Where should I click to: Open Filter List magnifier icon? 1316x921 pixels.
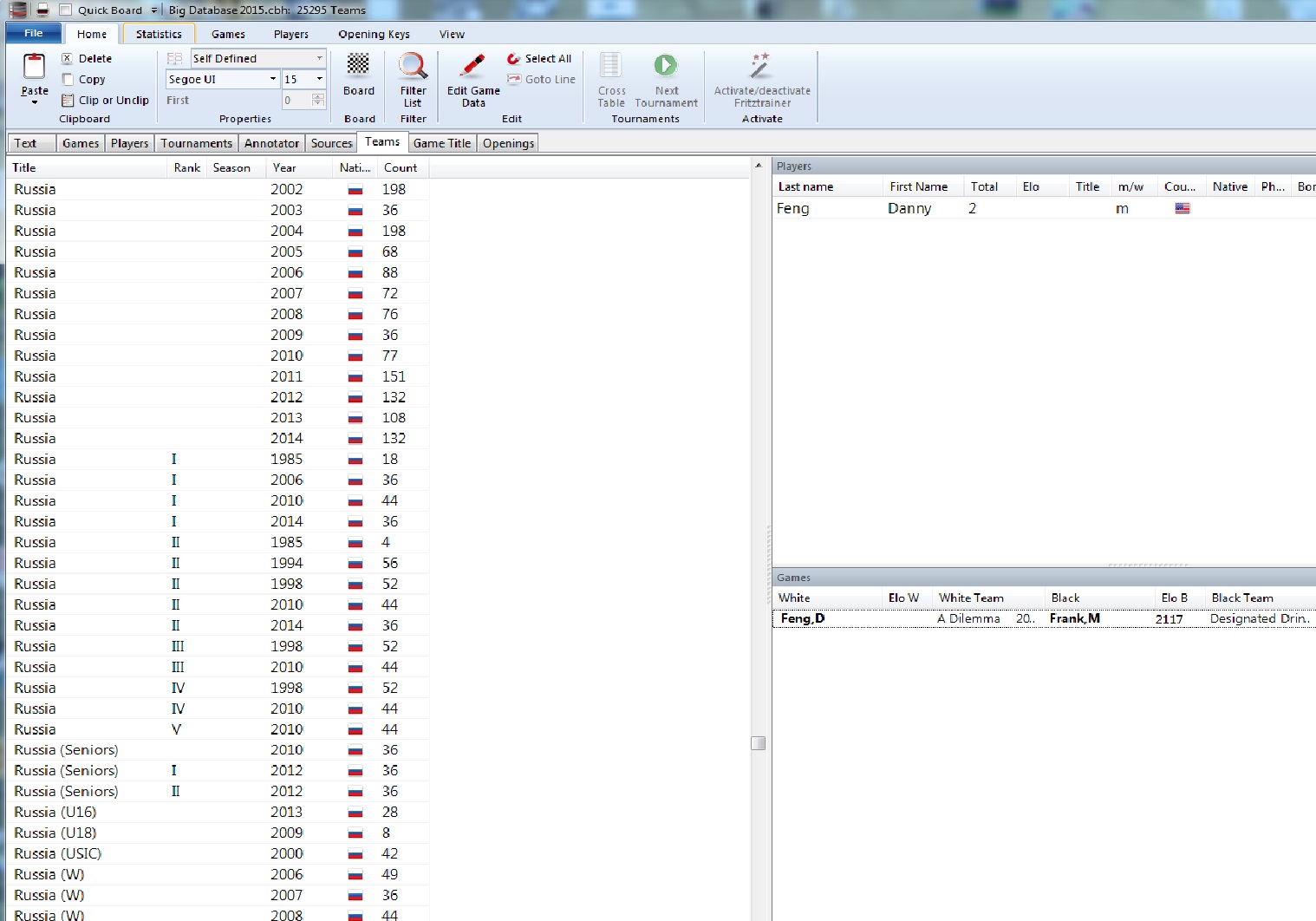pos(413,66)
